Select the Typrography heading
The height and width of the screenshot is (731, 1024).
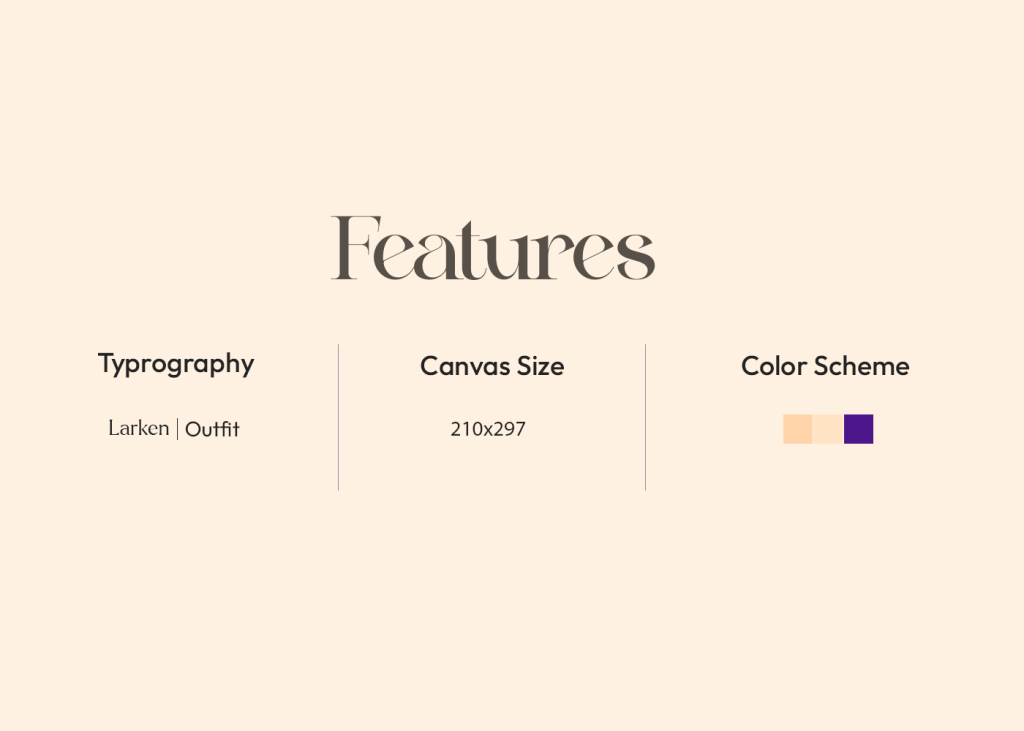[176, 365]
